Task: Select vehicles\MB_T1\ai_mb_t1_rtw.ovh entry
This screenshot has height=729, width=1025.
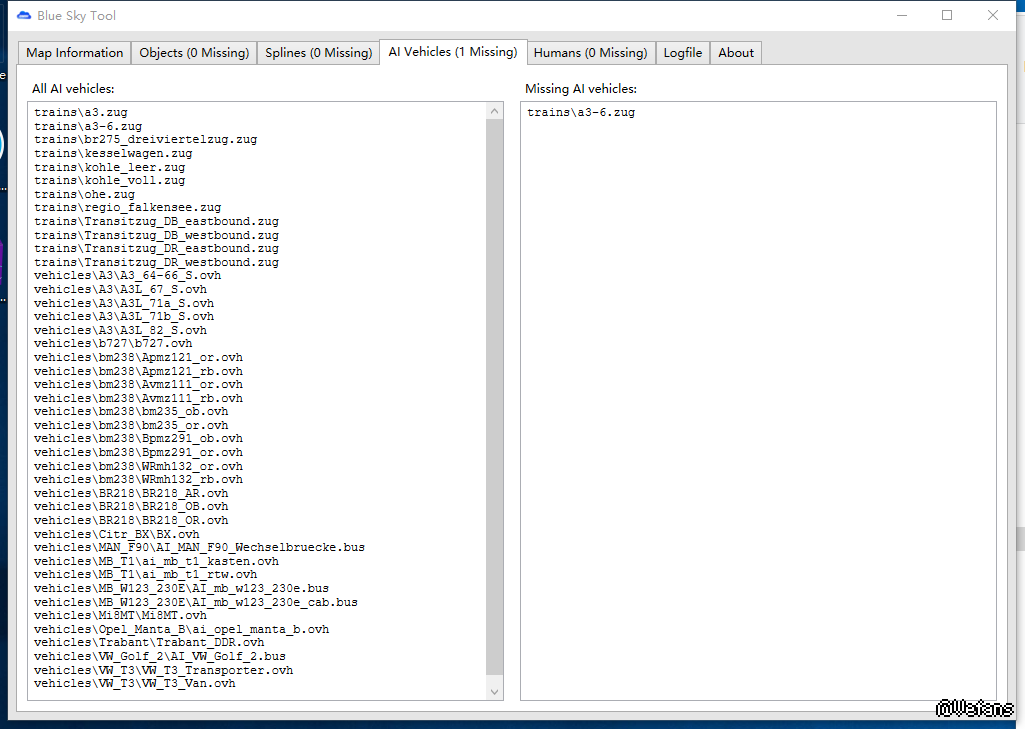Action: (146, 575)
